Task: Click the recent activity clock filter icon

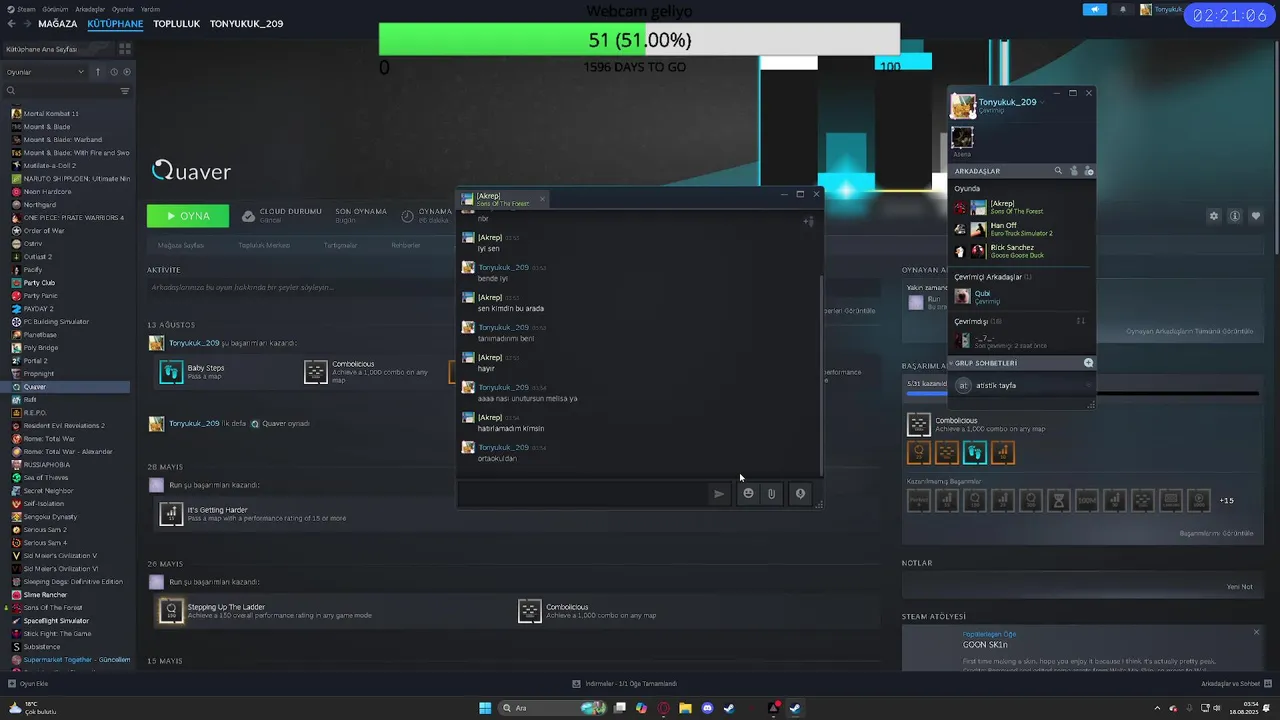Action: [x=114, y=72]
